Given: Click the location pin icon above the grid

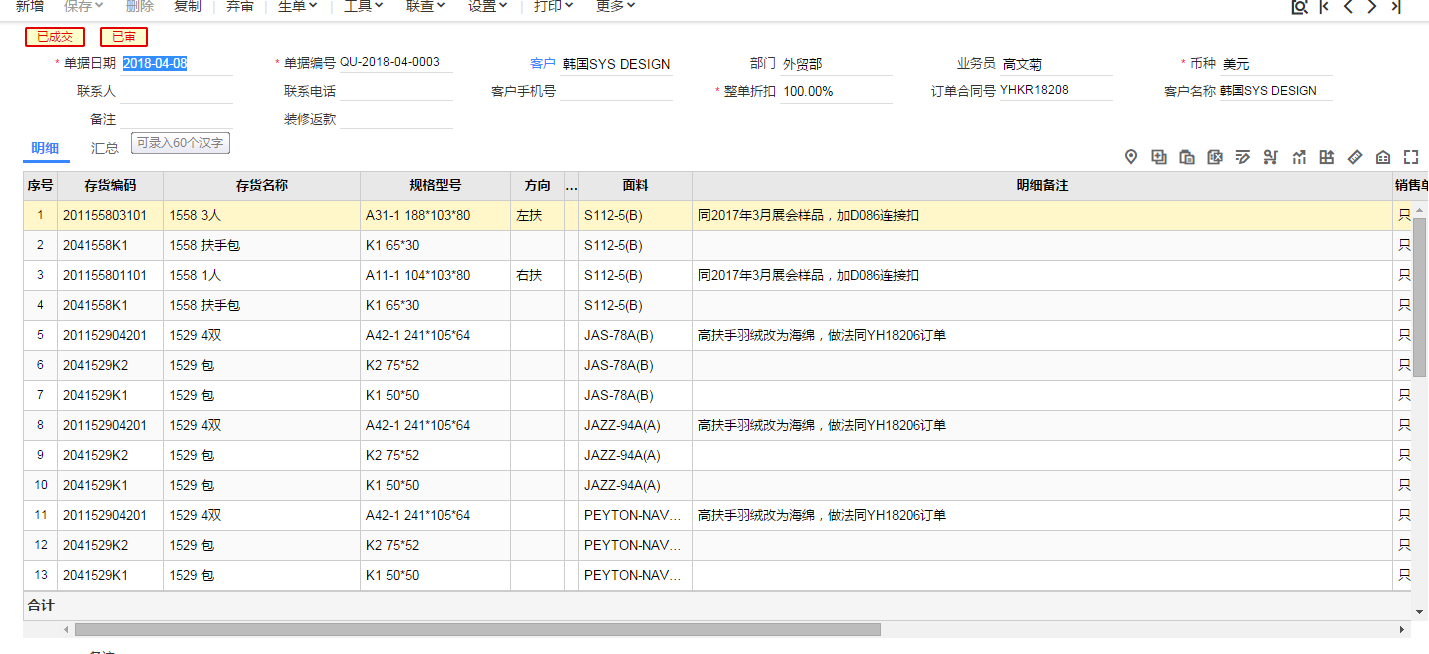Looking at the screenshot, I should click(x=1131, y=157).
